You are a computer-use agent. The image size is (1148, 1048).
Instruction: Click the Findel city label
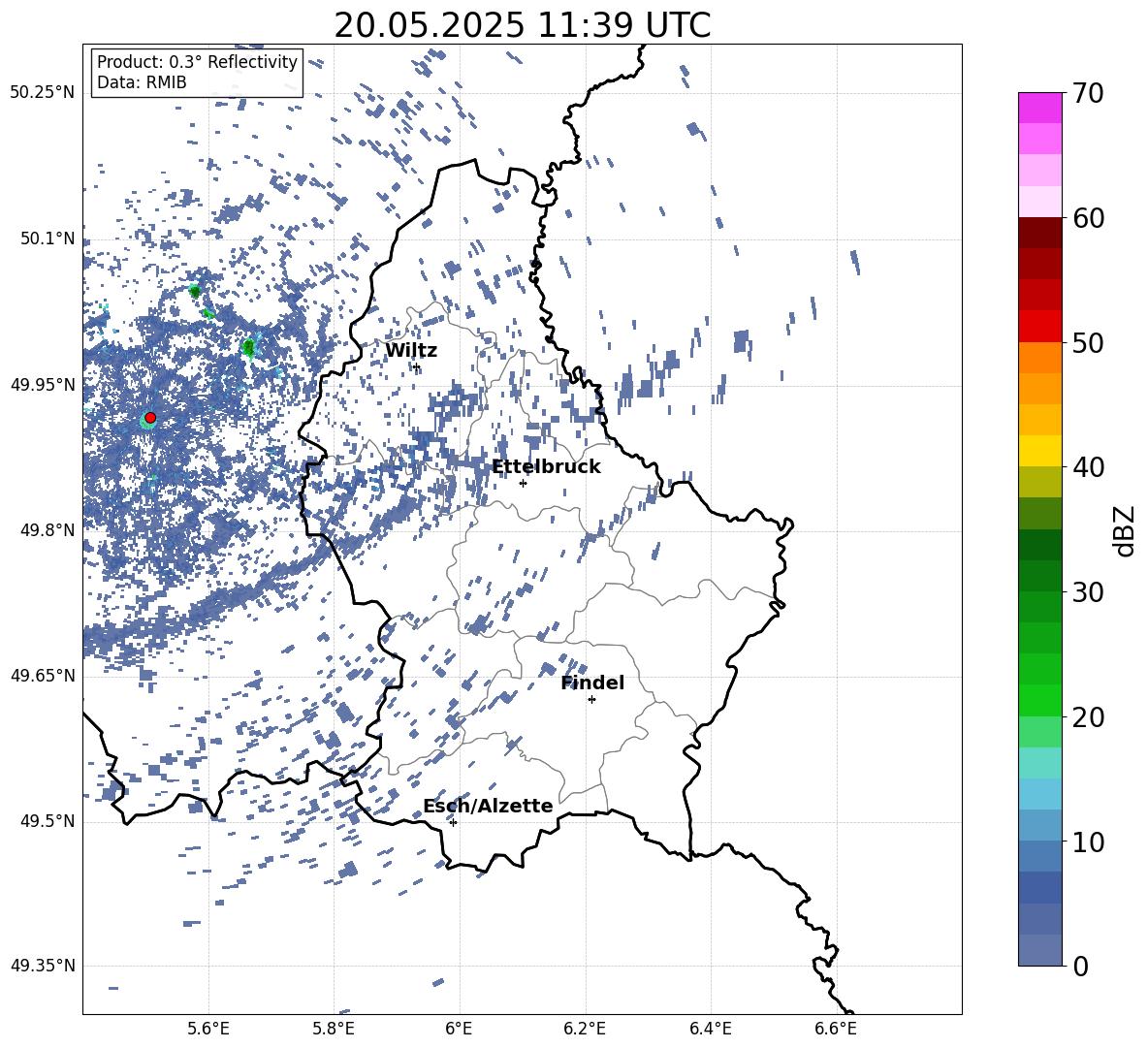592,683
